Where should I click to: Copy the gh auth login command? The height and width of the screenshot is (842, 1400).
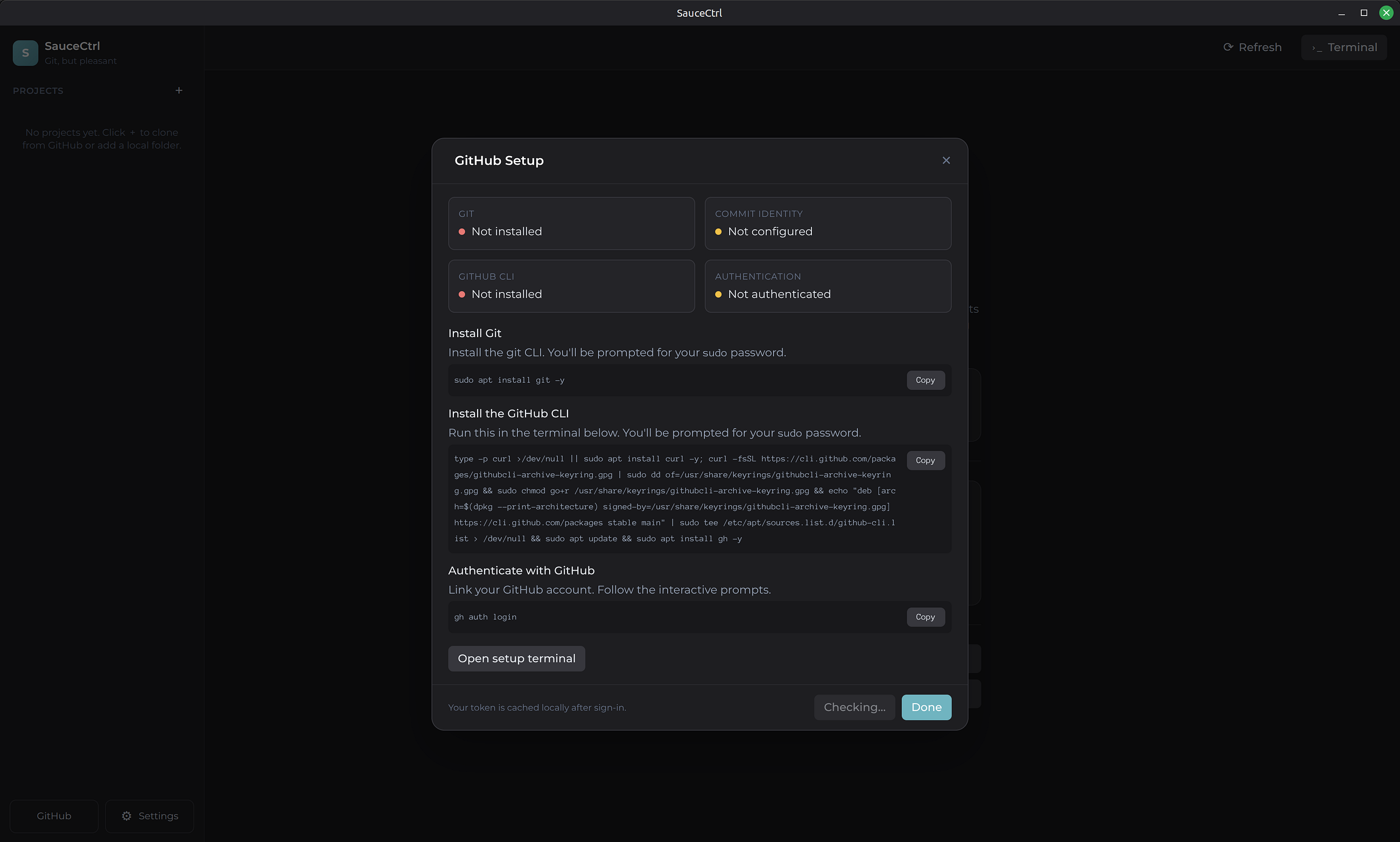(x=925, y=617)
